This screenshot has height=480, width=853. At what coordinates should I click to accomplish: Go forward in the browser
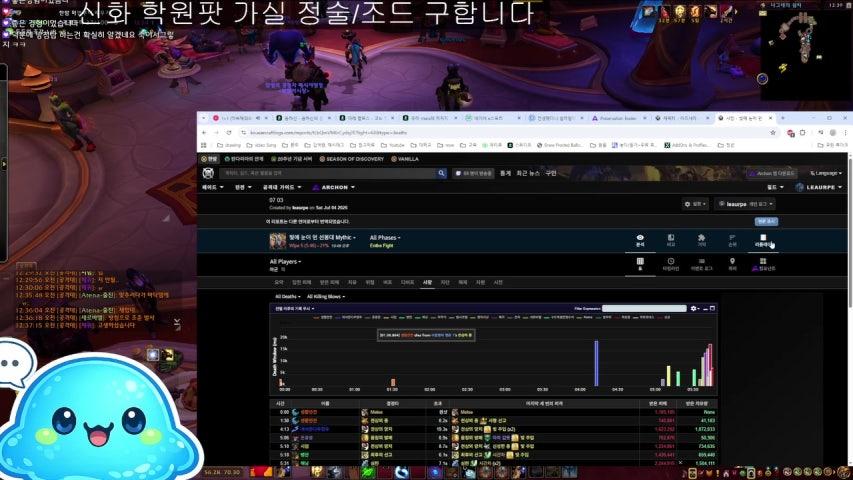click(217, 132)
